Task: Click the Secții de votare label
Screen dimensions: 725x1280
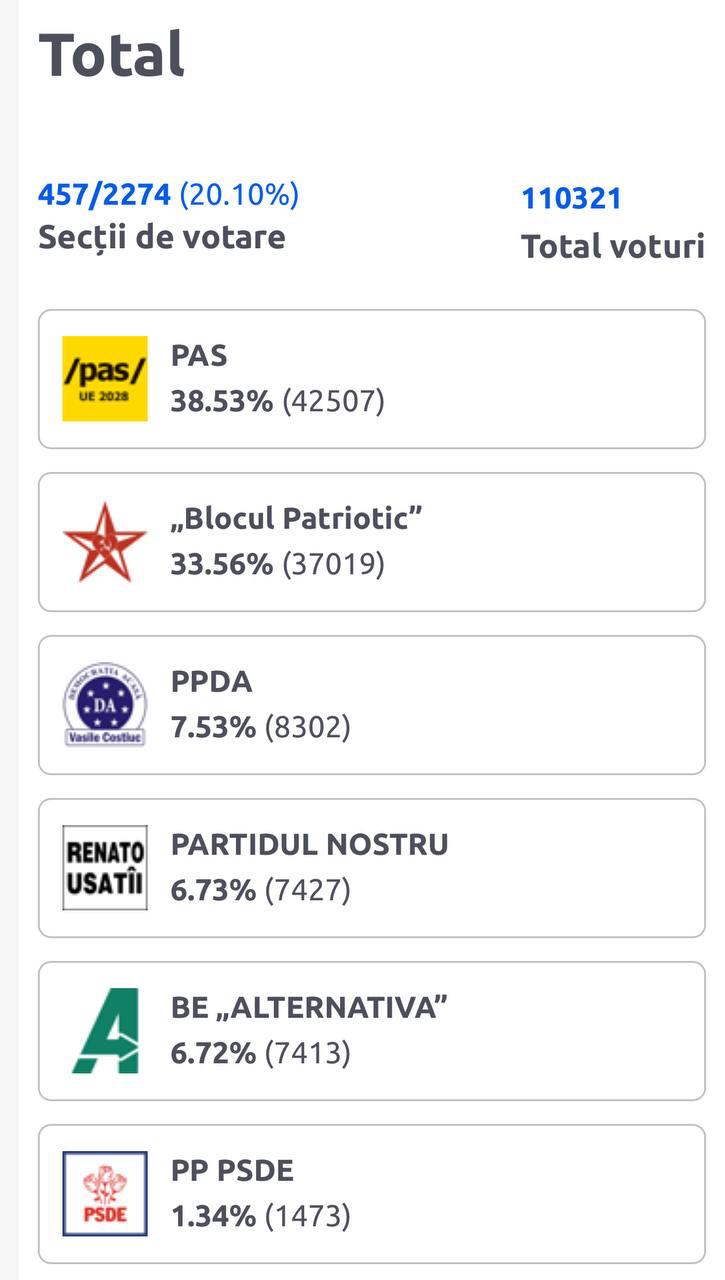Action: [x=161, y=237]
